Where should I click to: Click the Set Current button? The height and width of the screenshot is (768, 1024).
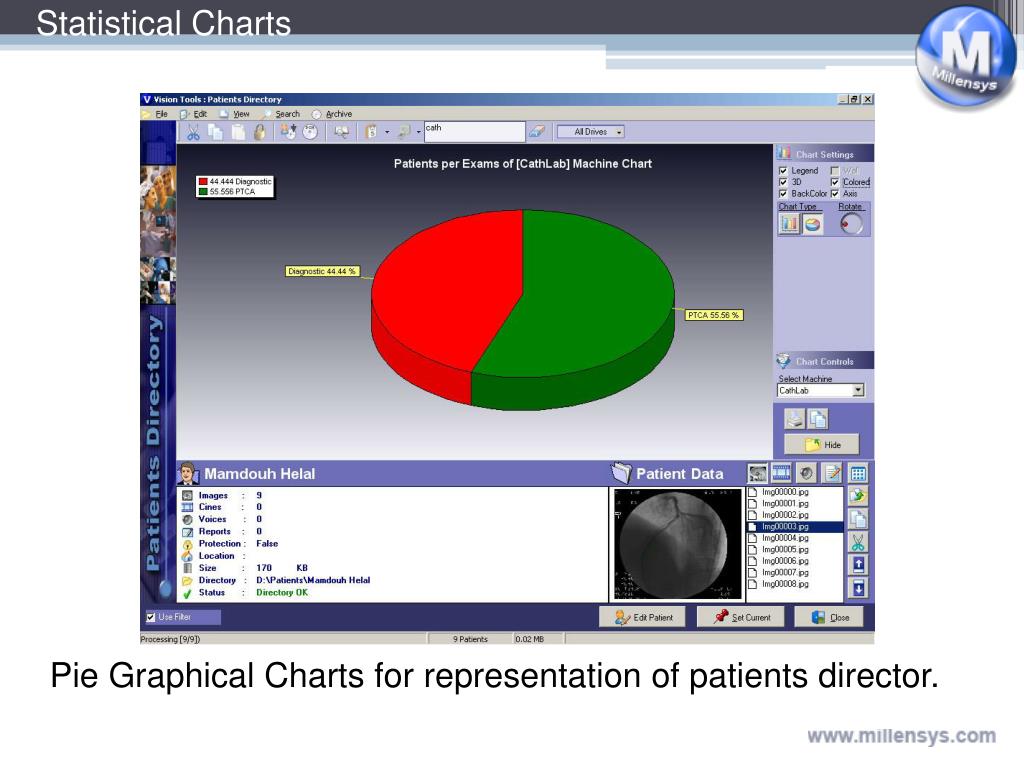741,617
